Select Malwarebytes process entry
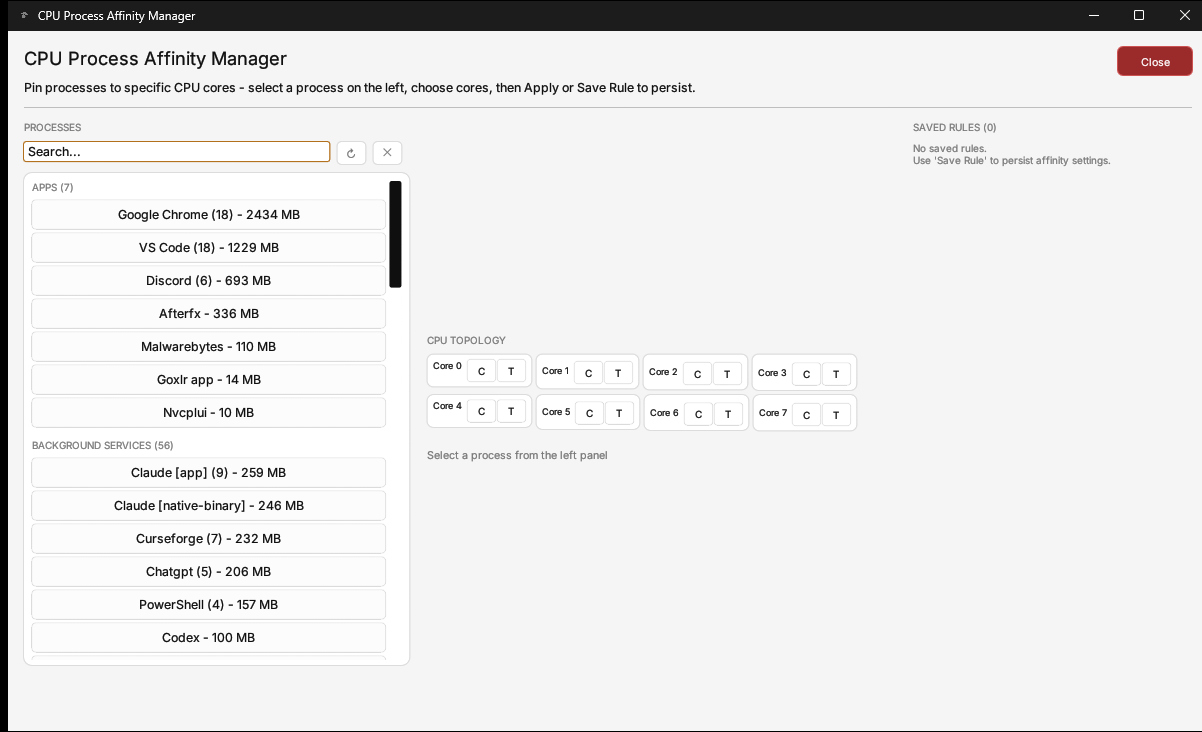Screen dimensions: 1202x732 (x=208, y=346)
